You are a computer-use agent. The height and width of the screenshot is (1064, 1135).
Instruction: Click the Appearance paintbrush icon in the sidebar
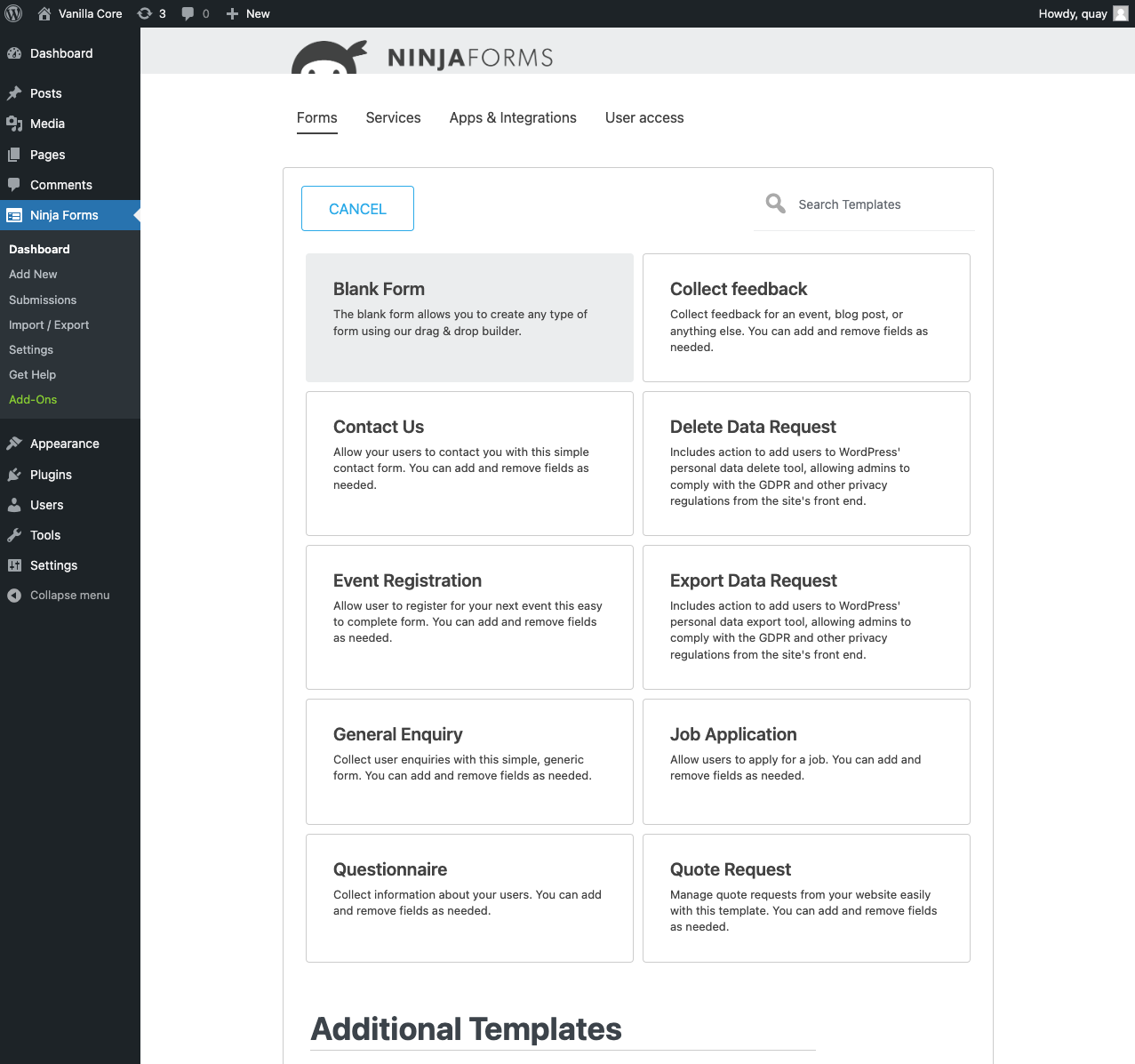coord(15,444)
